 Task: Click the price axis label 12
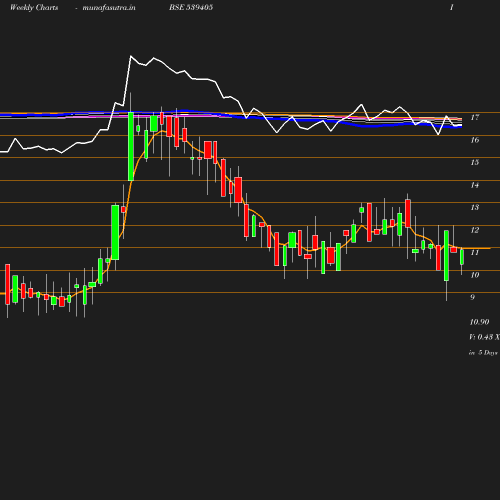475,230
